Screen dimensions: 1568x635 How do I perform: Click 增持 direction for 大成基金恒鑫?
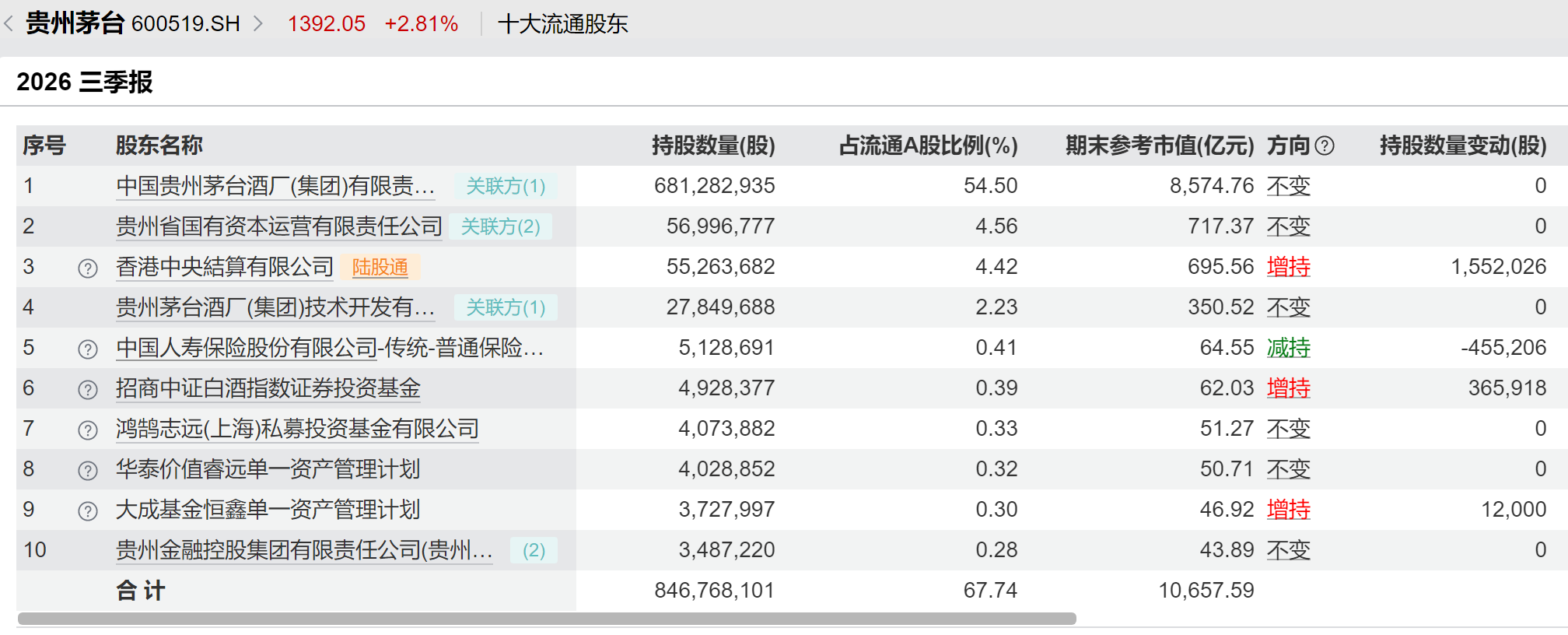click(x=1289, y=510)
